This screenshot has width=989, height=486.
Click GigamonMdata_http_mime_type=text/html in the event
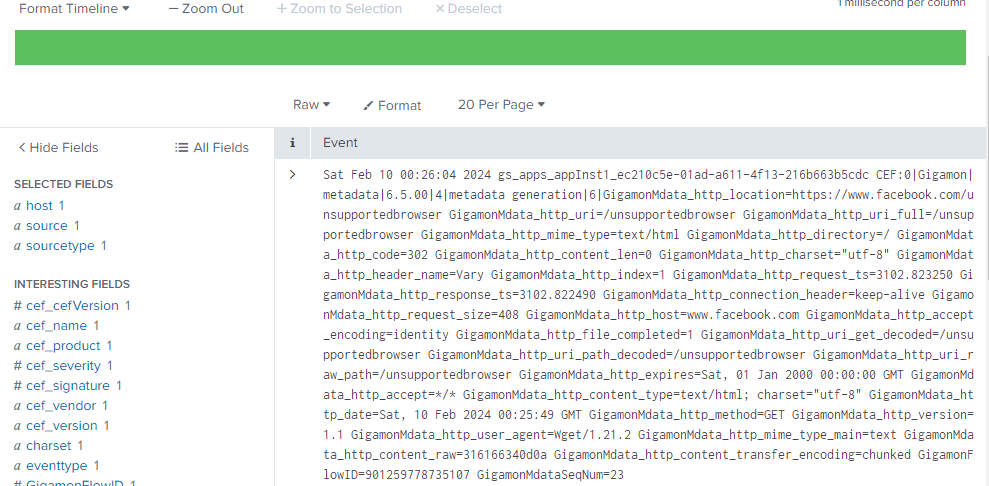(x=551, y=234)
